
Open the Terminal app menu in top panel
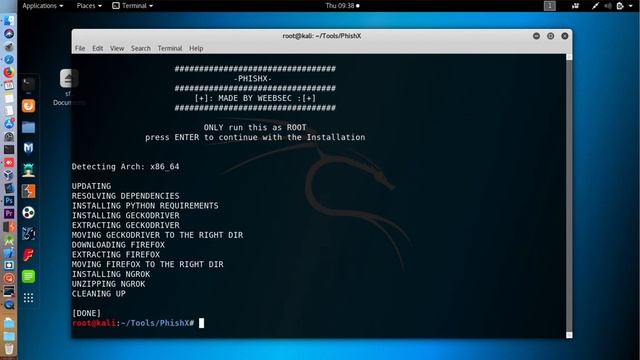click(x=133, y=6)
